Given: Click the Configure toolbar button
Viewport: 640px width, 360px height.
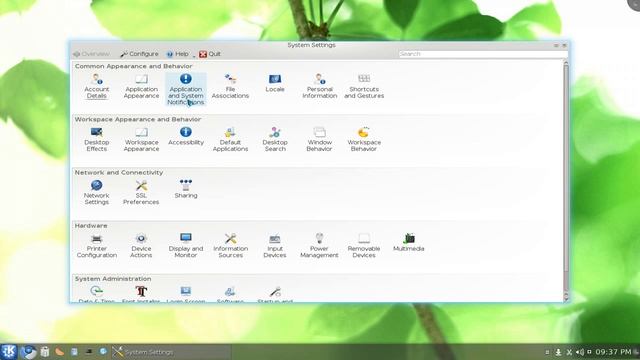Looking at the screenshot, I should [139, 54].
